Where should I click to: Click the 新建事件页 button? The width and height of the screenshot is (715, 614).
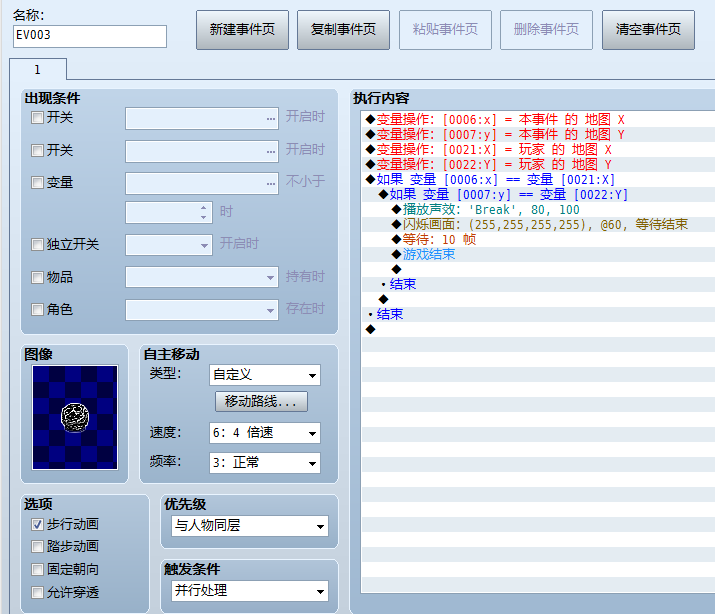242,30
